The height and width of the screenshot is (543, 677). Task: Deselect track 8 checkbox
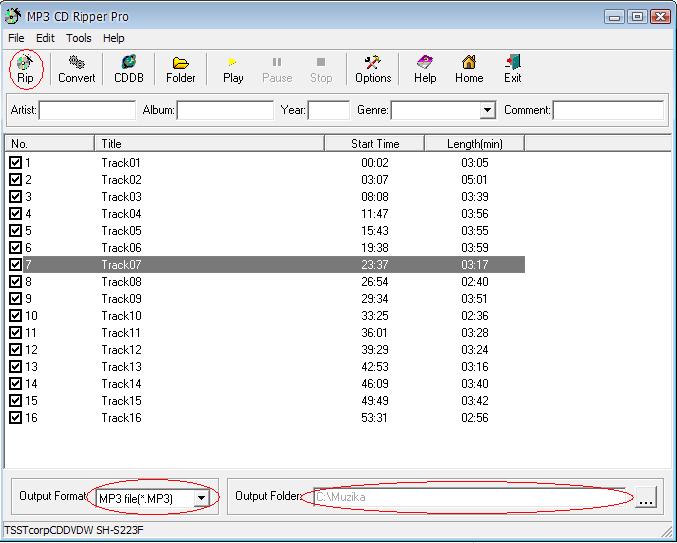[15, 282]
